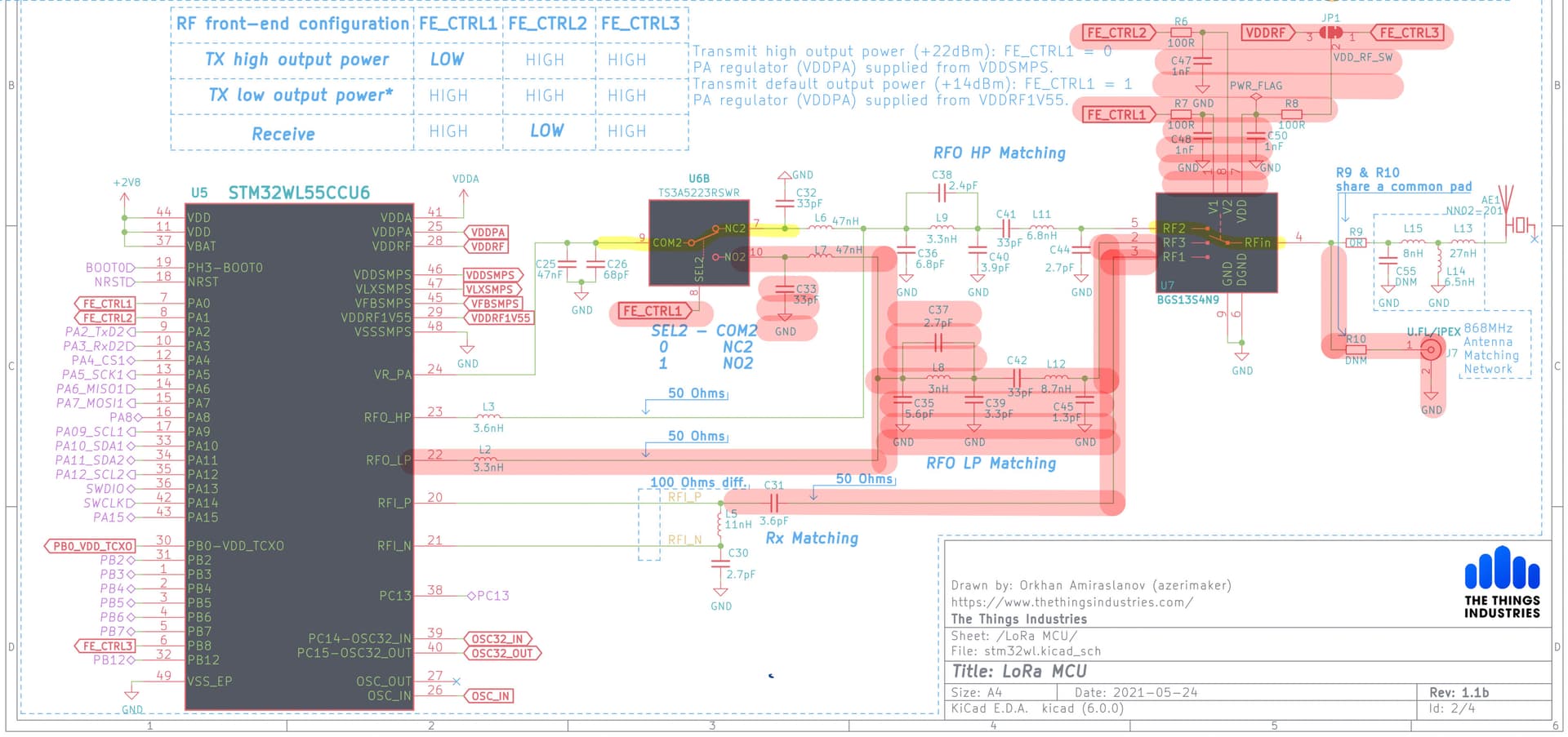Select the 'Rev: 1.1b' field
This screenshot has width=1568, height=737.
tap(1459, 692)
